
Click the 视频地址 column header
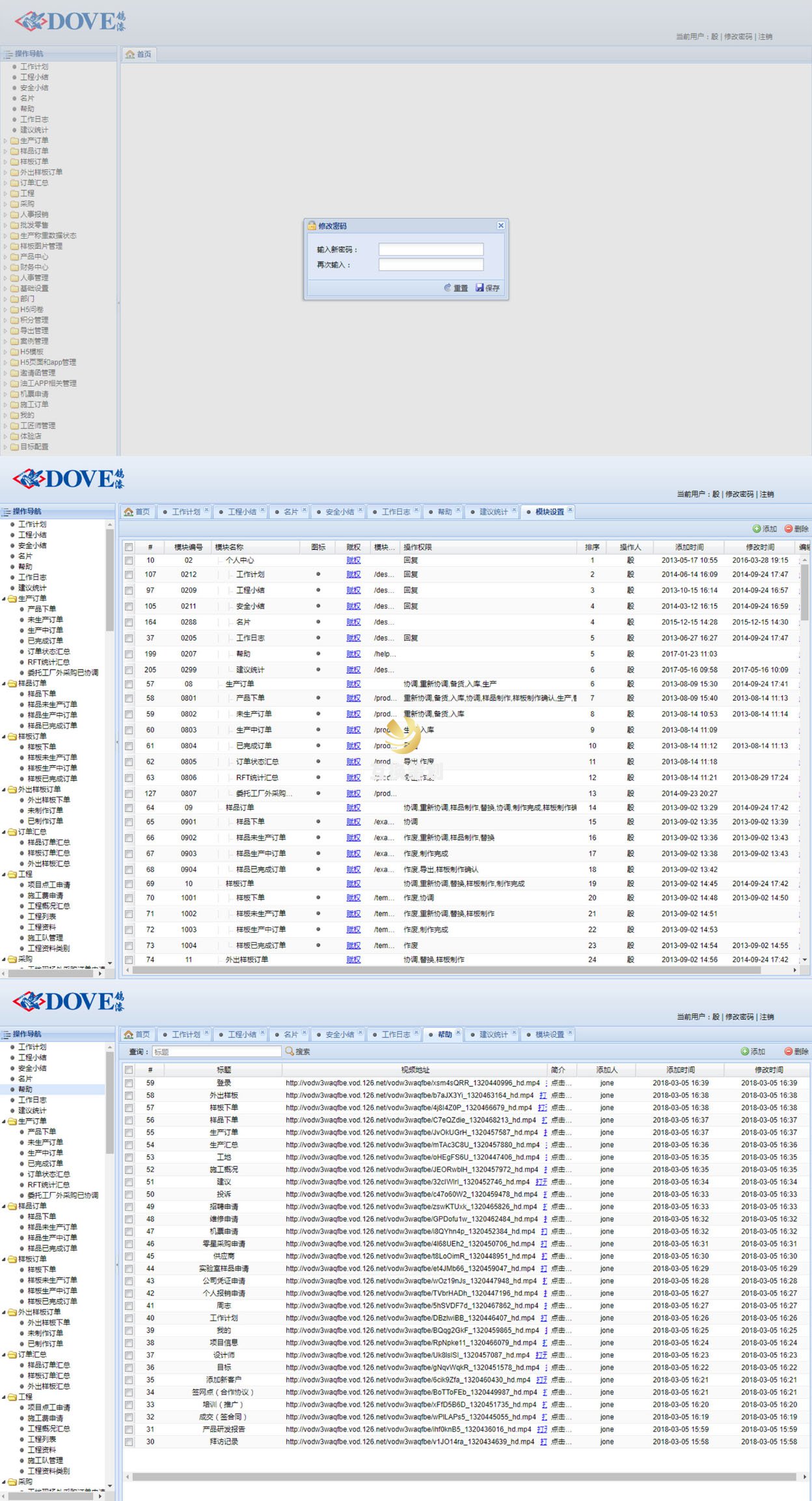click(415, 1070)
